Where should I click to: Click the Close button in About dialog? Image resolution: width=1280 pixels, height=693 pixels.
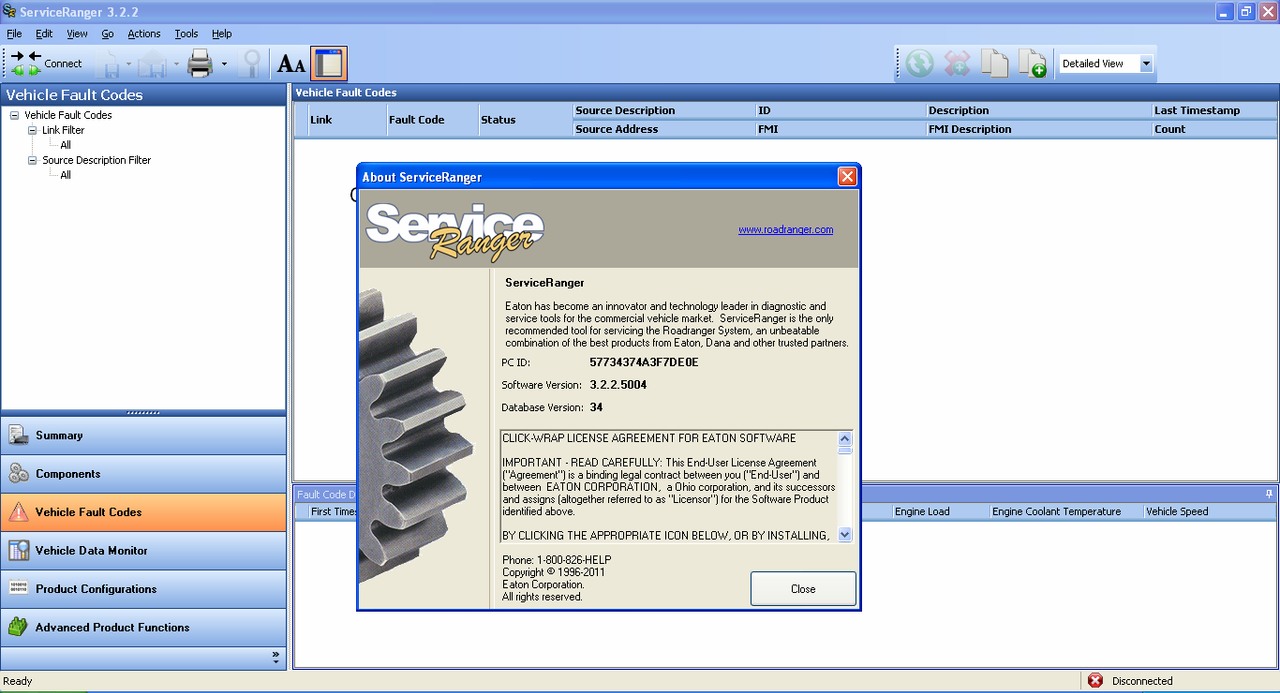[x=803, y=589]
